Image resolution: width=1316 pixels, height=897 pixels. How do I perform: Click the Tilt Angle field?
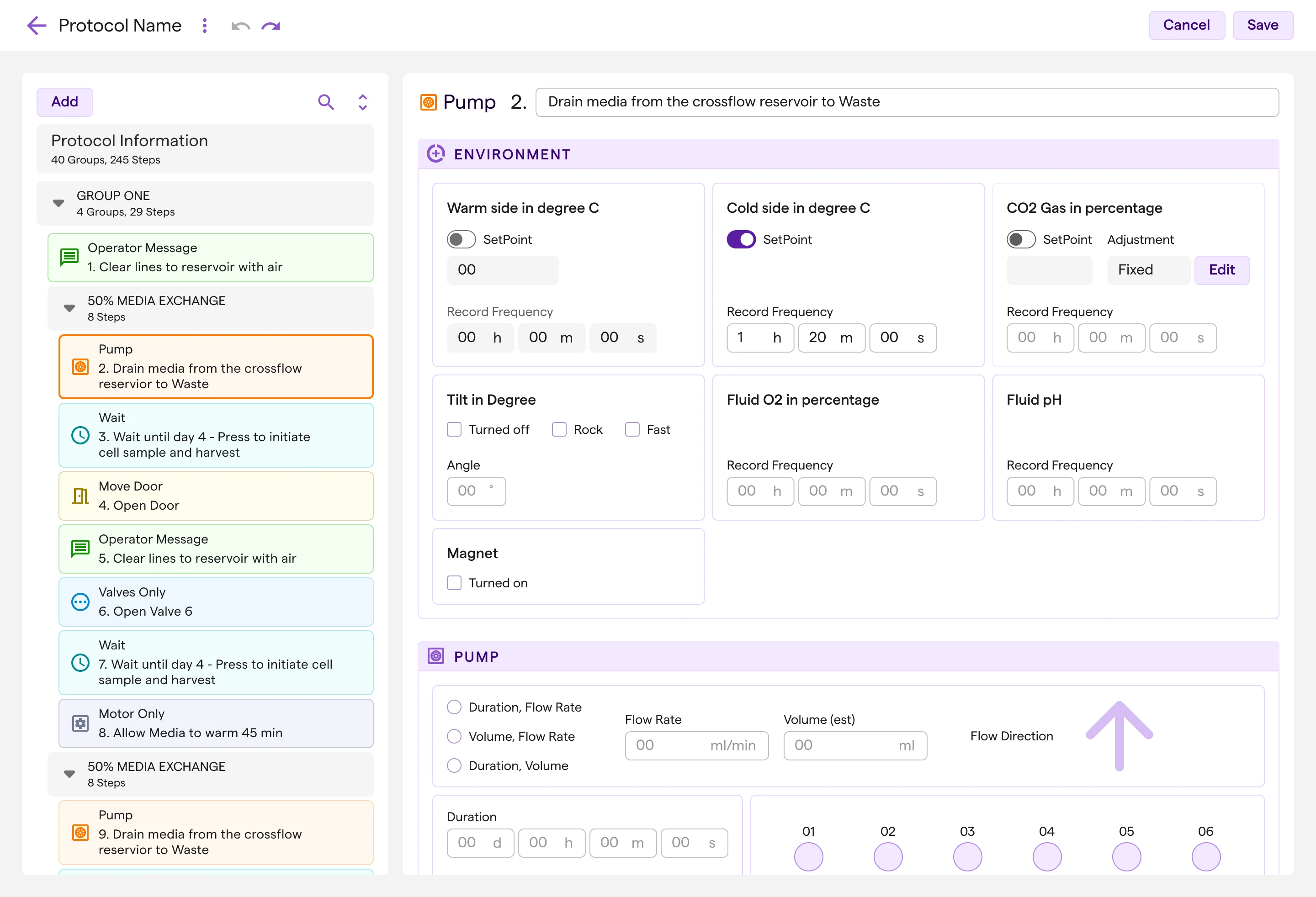point(476,491)
